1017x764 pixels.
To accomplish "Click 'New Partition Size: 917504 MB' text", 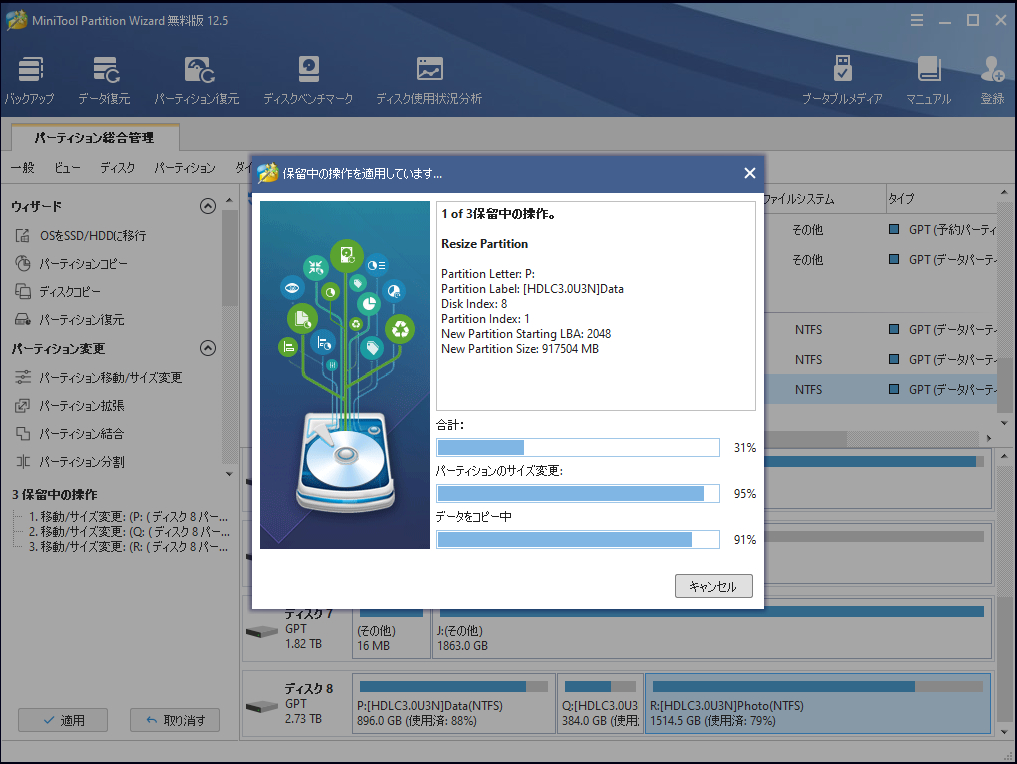I will coord(520,349).
